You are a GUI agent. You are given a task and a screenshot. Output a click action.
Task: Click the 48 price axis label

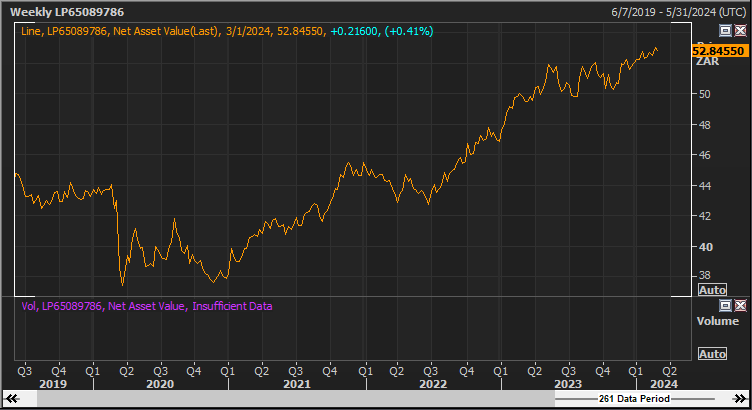pyautogui.click(x=705, y=125)
